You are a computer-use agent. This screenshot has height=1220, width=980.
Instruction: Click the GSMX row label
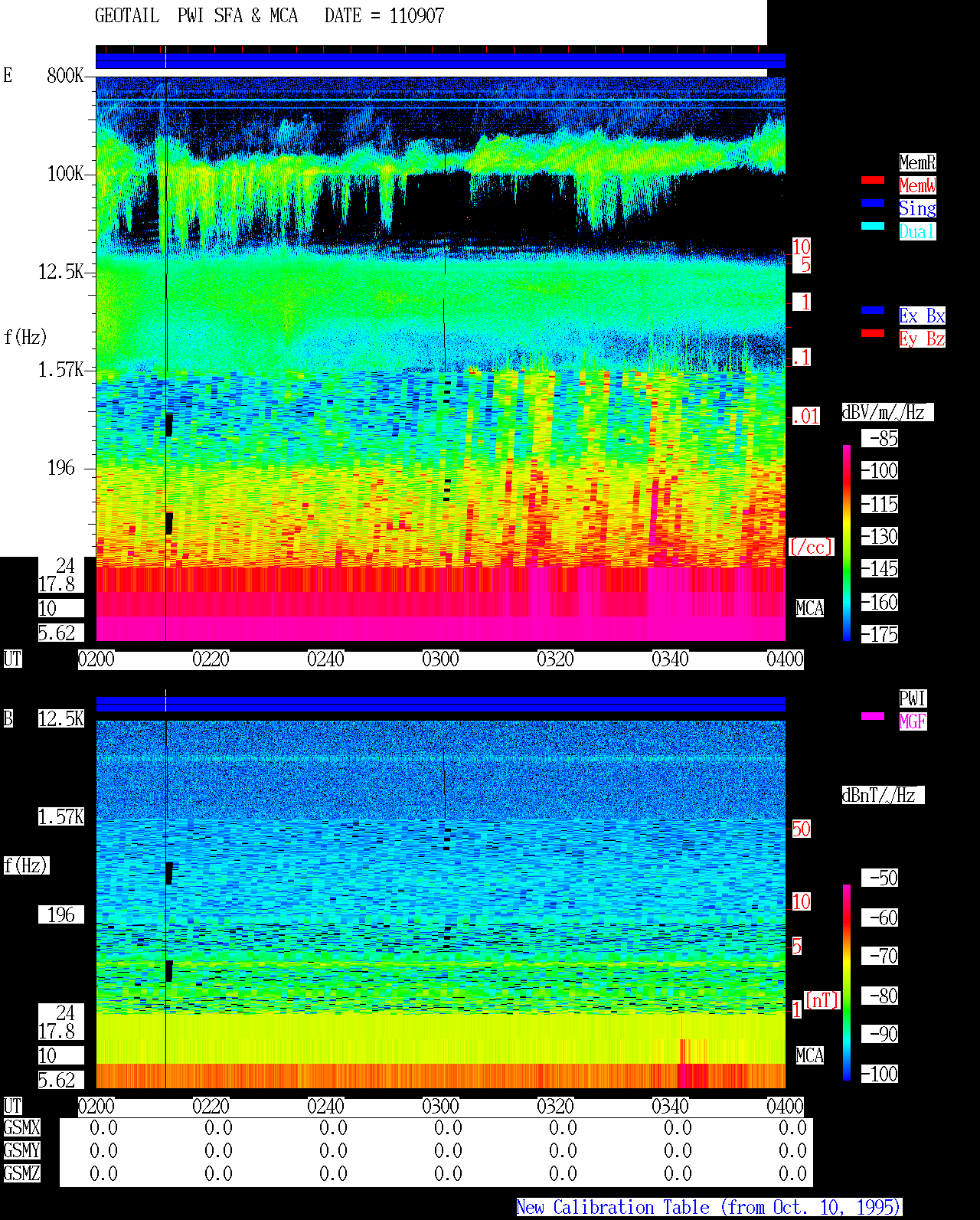21,1127
